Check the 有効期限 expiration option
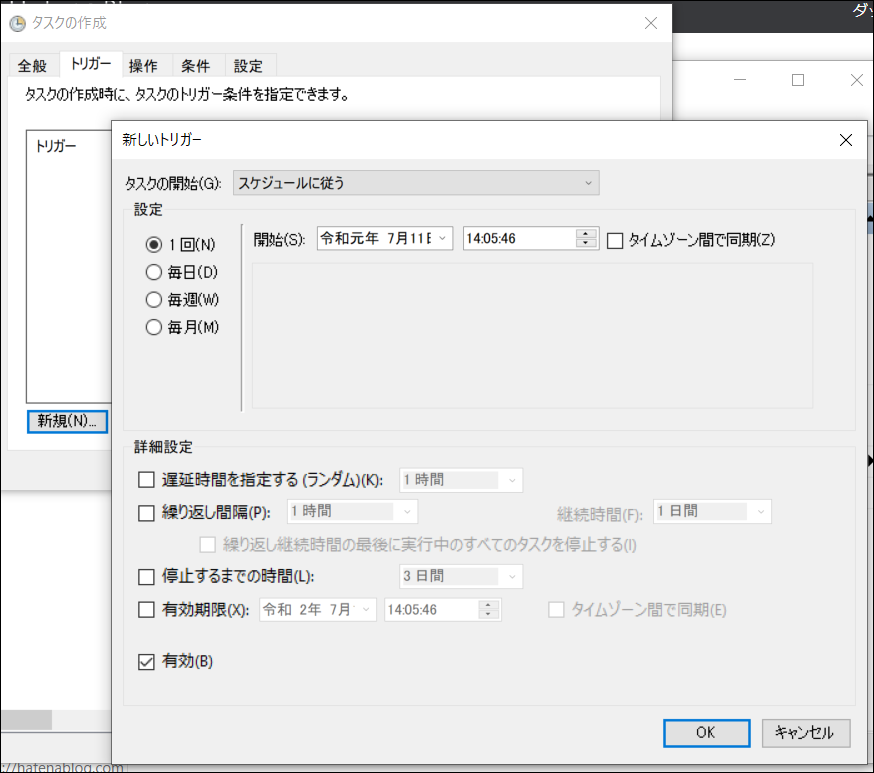 click(146, 610)
